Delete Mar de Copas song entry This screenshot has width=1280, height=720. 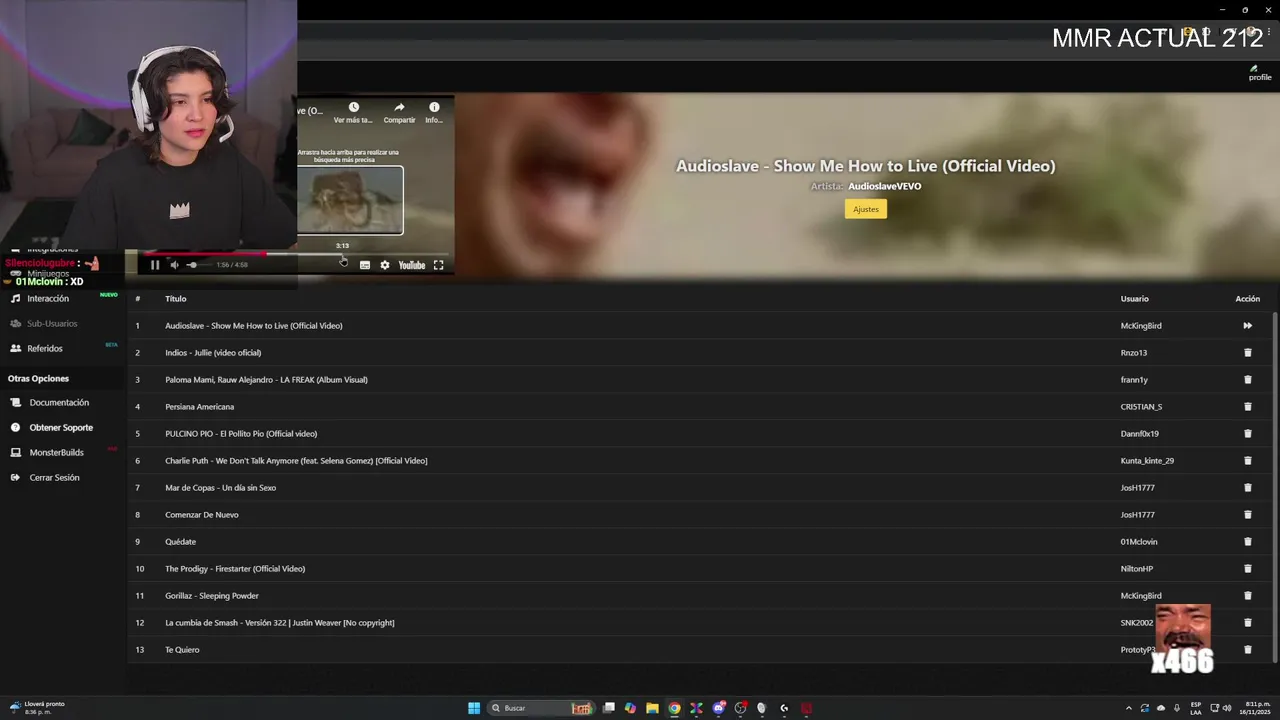[x=1247, y=487]
